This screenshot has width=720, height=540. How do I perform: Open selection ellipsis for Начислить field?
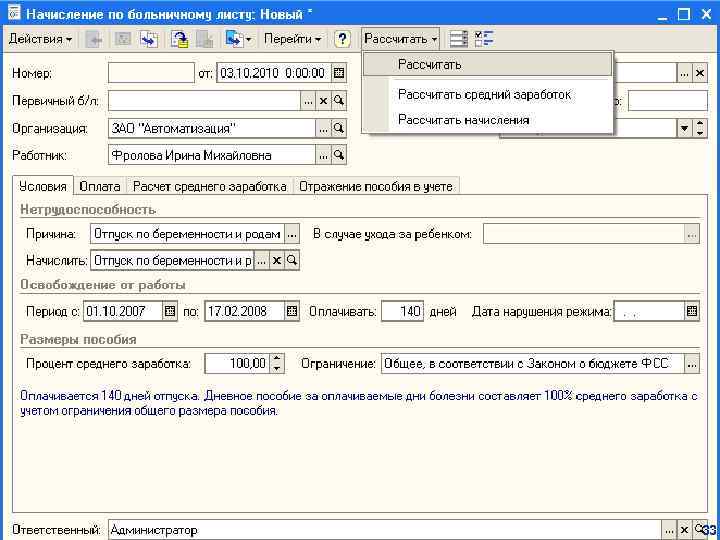tap(261, 260)
